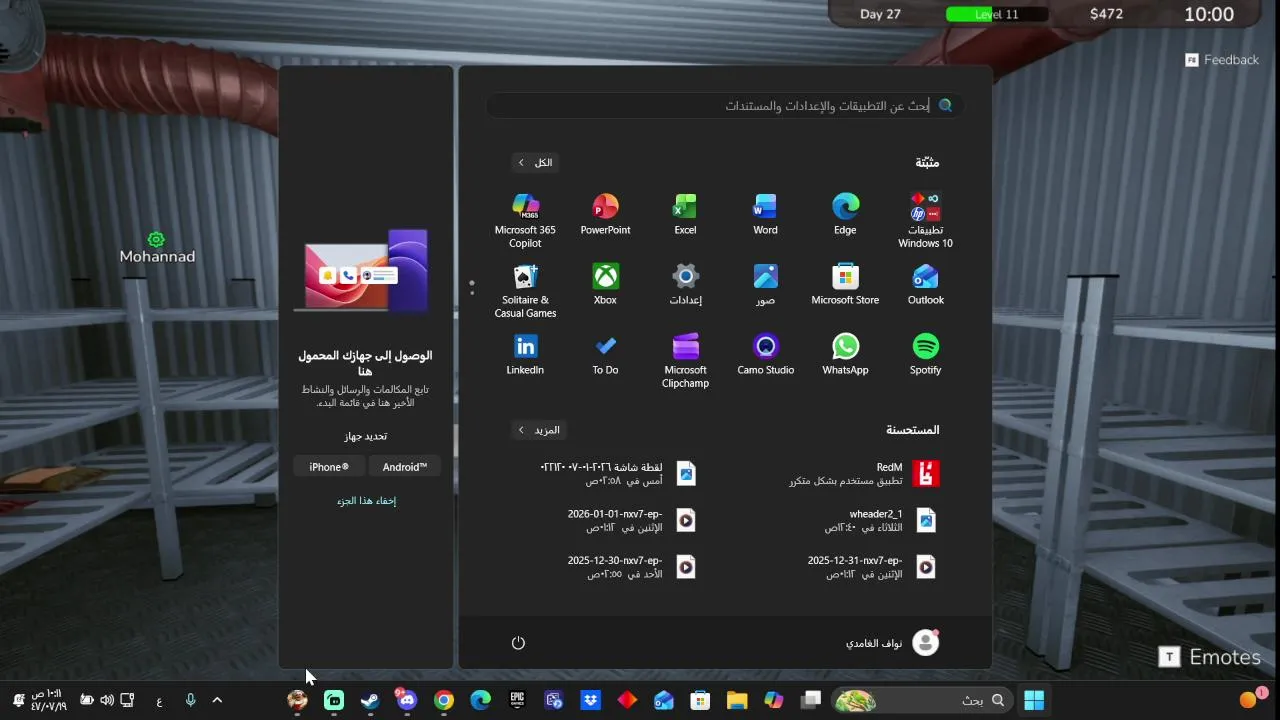Launch Epic Games from the taskbar
This screenshot has height=720, width=1280.
[x=517, y=700]
